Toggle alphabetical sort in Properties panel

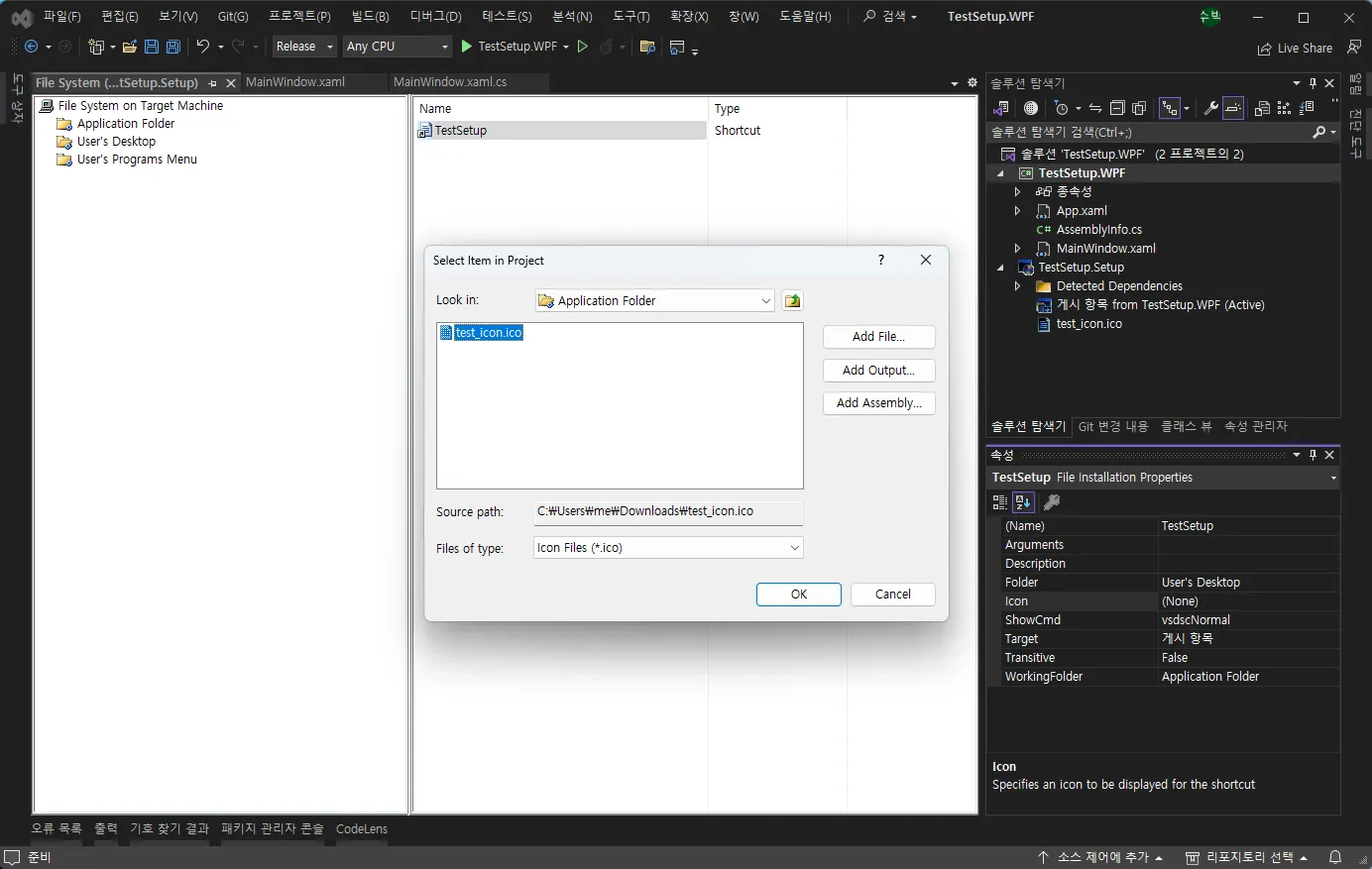tap(1023, 502)
